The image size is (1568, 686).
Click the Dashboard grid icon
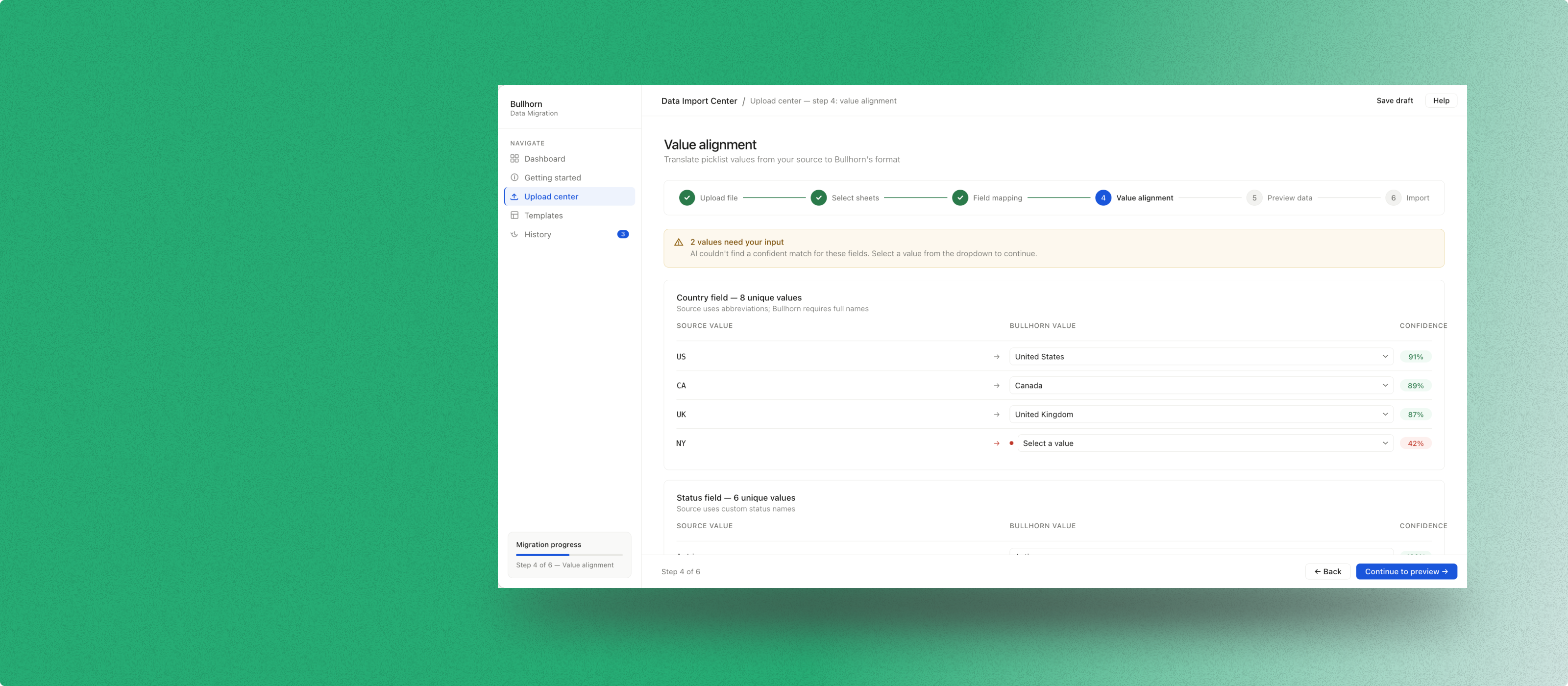point(514,159)
